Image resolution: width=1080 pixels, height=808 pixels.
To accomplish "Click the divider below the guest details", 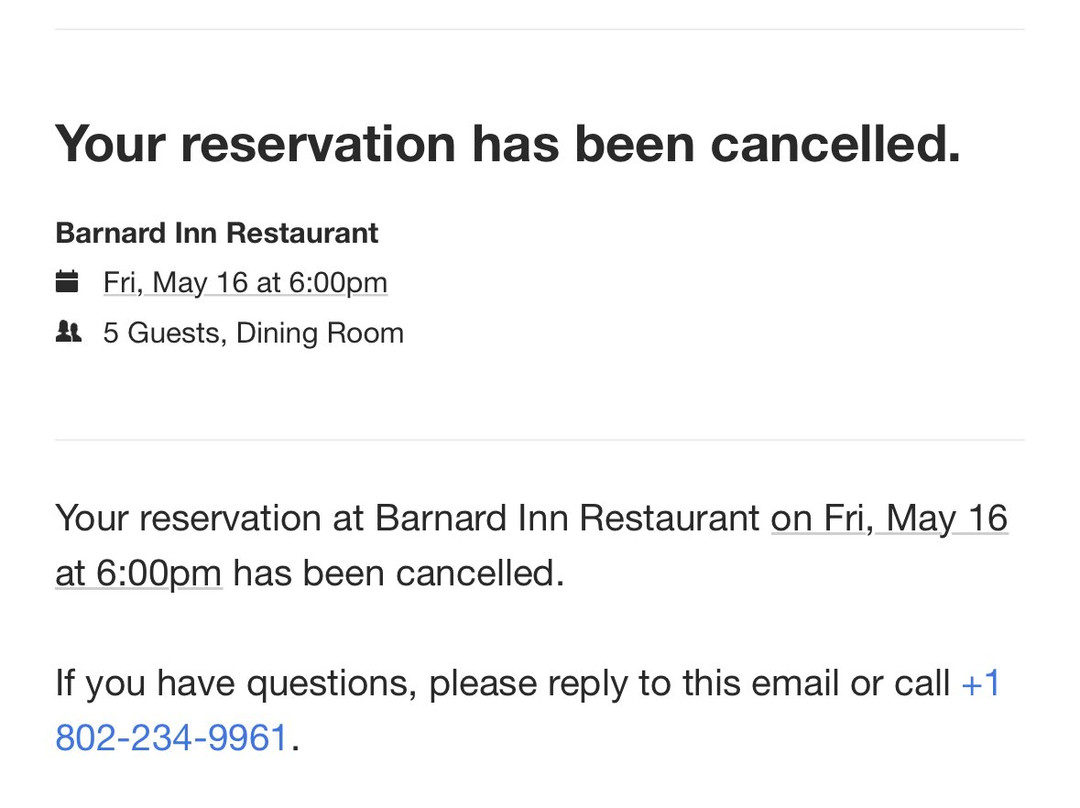I will [540, 440].
